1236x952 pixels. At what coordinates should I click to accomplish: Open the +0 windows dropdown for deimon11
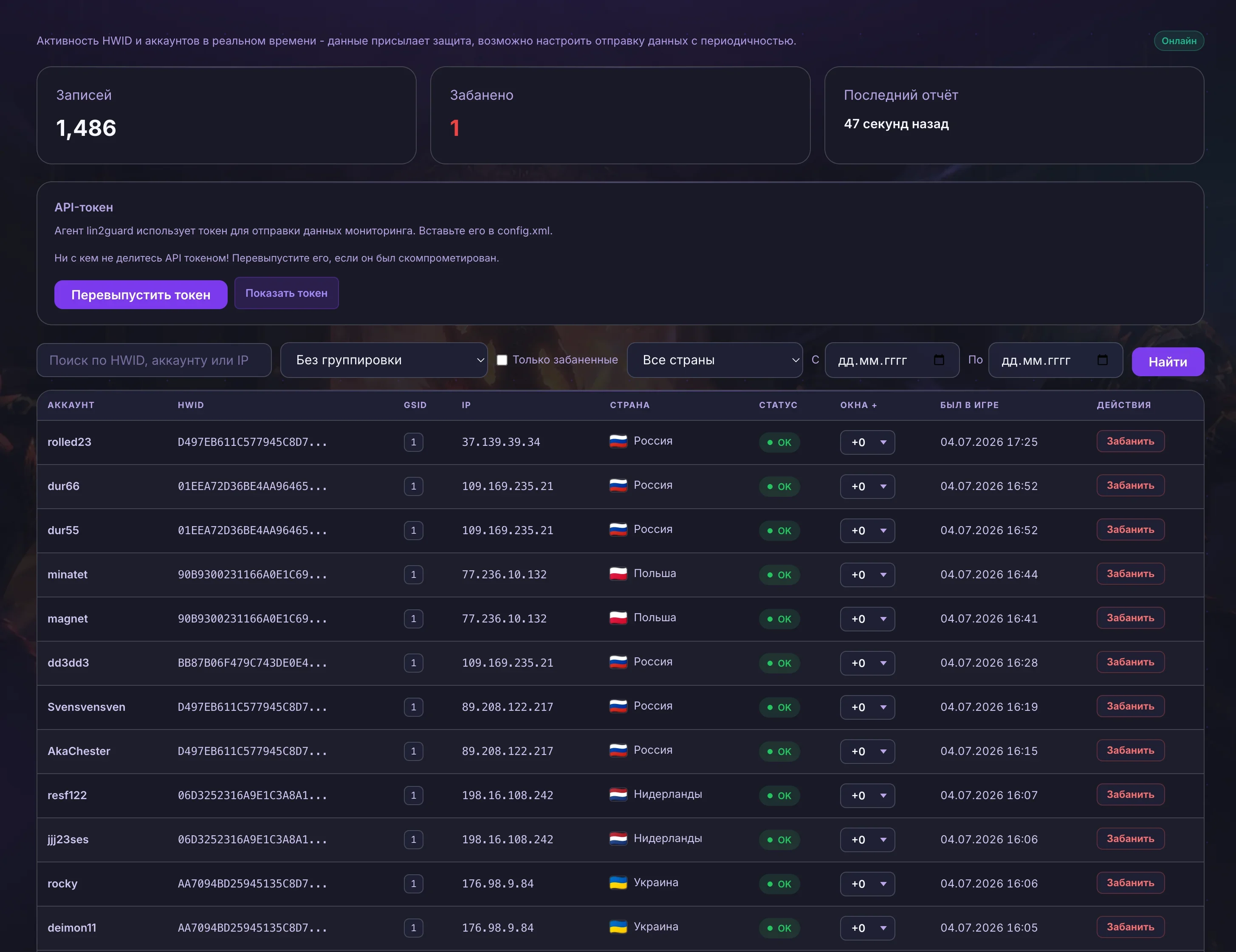(x=867, y=928)
